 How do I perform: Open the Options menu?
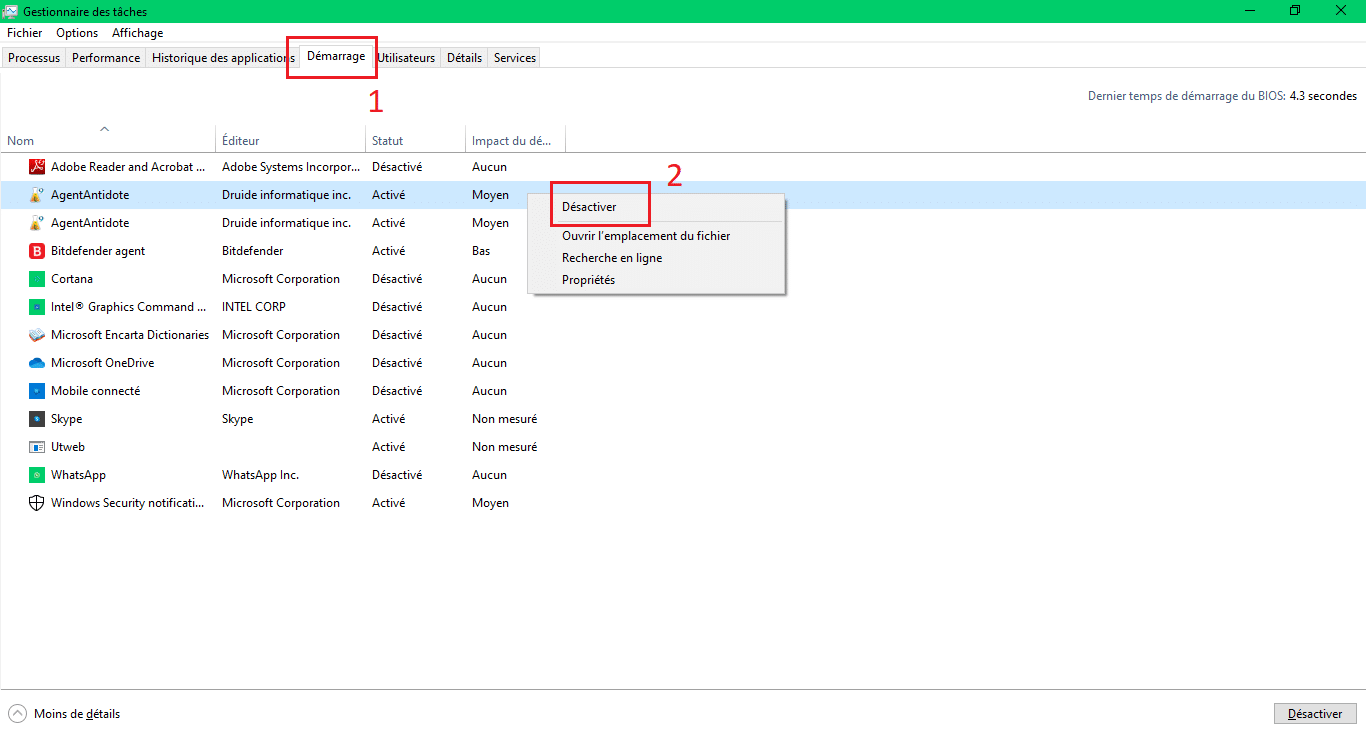pos(77,33)
